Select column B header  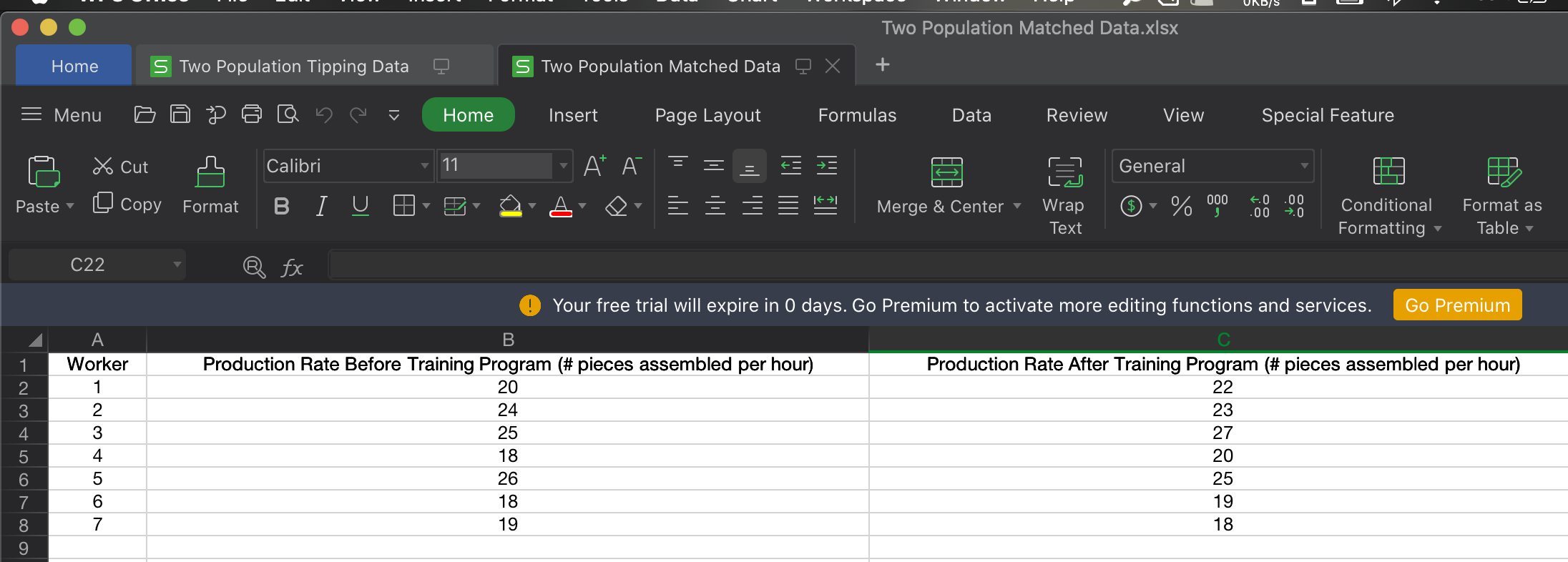pos(508,340)
